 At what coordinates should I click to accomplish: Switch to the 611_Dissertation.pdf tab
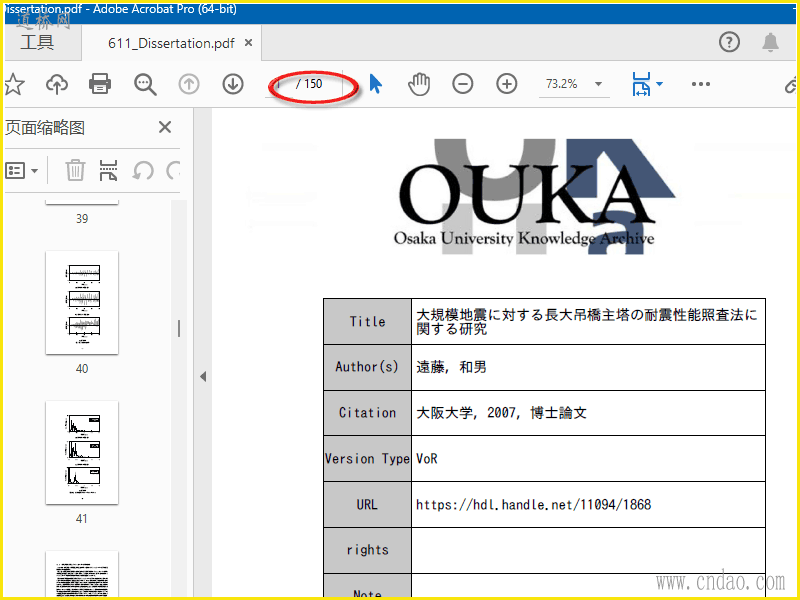[171, 43]
